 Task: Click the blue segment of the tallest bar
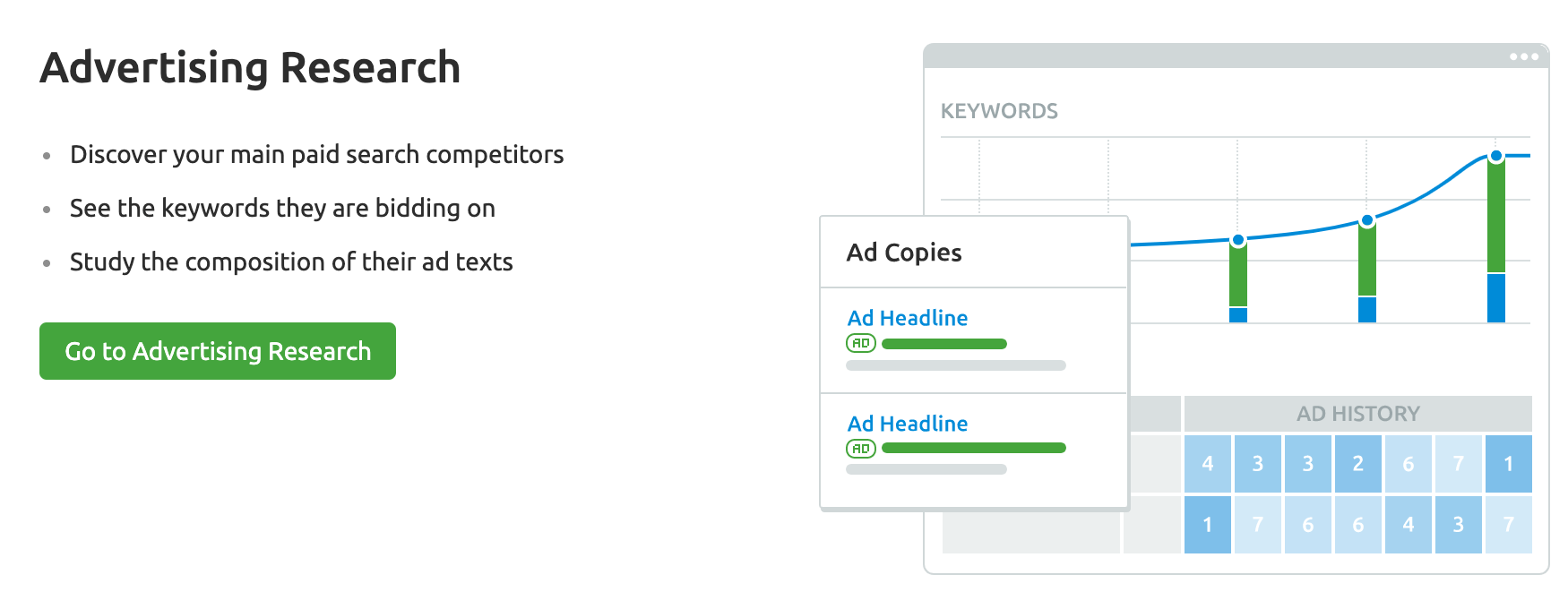1495,297
